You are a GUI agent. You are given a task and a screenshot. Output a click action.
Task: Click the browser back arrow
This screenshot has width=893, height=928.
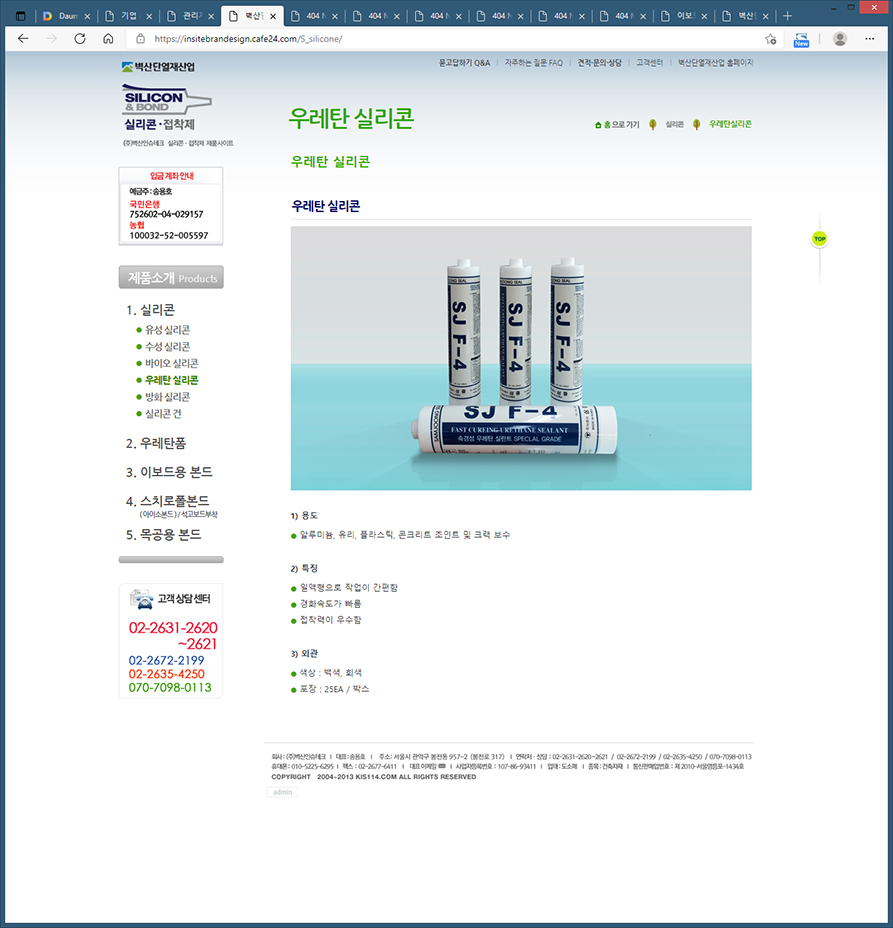pyautogui.click(x=23, y=39)
